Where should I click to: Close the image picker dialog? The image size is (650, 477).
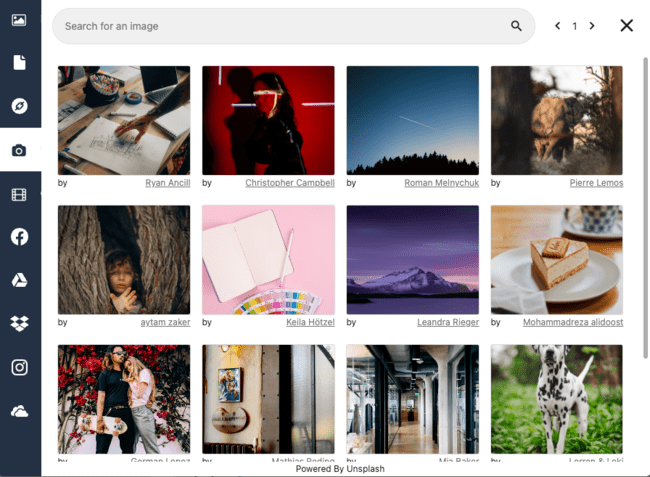point(626,26)
